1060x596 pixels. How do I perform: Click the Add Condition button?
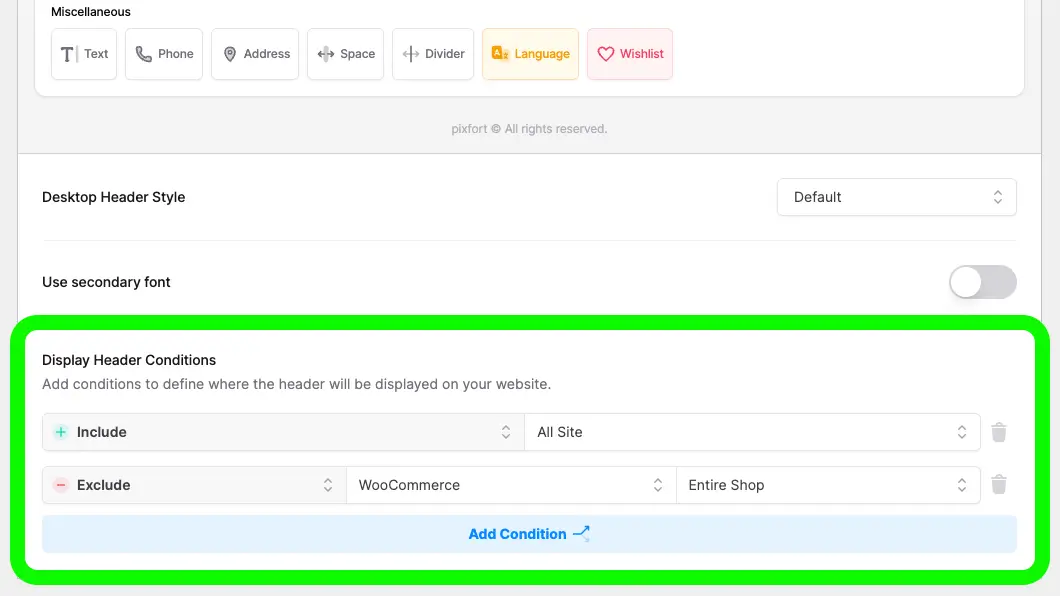click(529, 534)
